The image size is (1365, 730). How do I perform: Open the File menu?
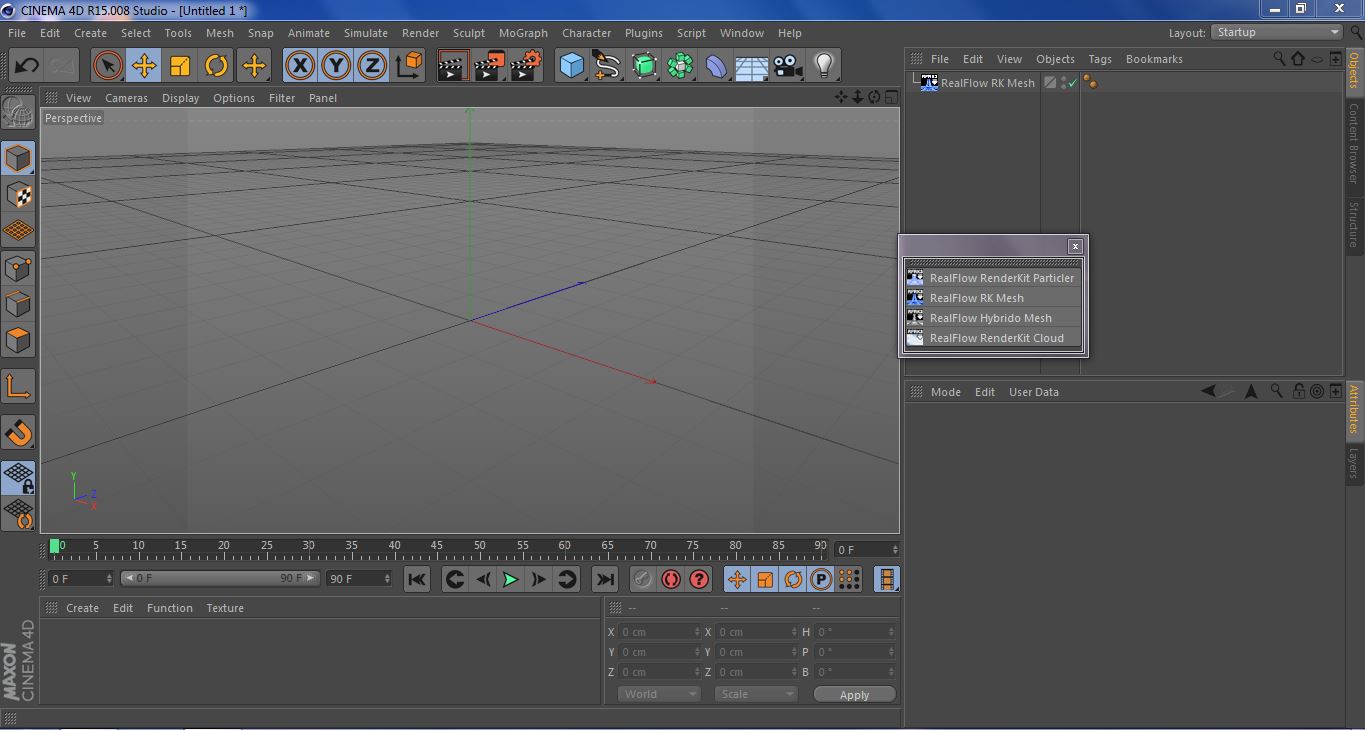(17, 33)
